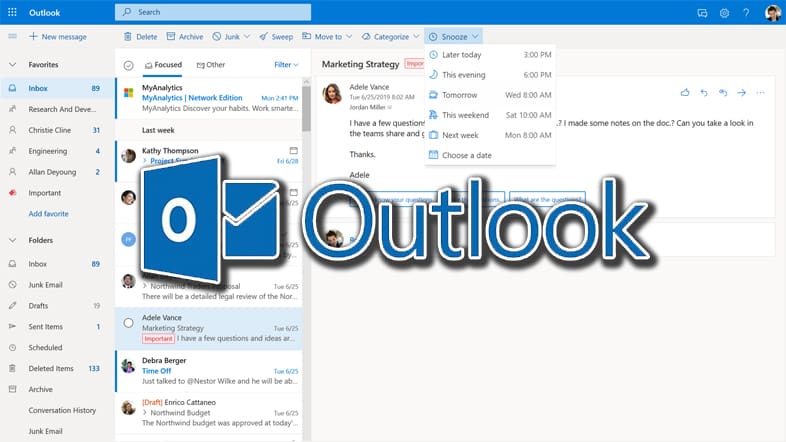Delete the selected email
The height and width of the screenshot is (442, 786).
coord(140,37)
